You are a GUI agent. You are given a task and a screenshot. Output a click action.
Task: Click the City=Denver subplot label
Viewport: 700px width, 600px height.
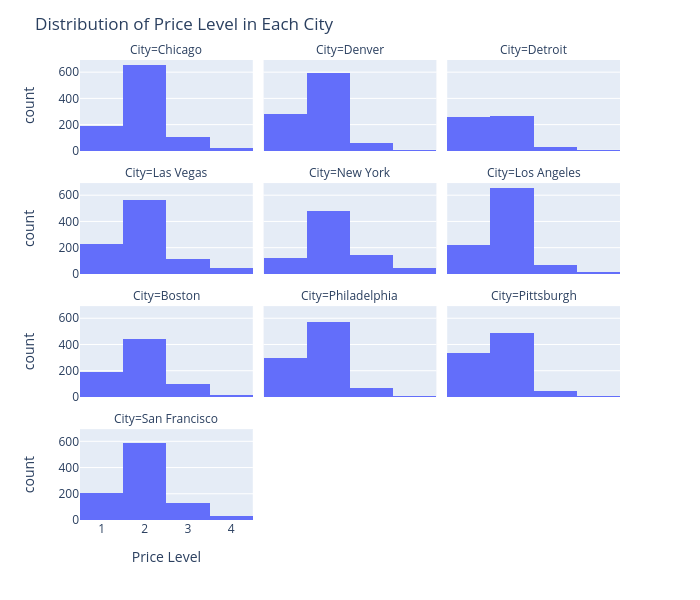point(350,50)
